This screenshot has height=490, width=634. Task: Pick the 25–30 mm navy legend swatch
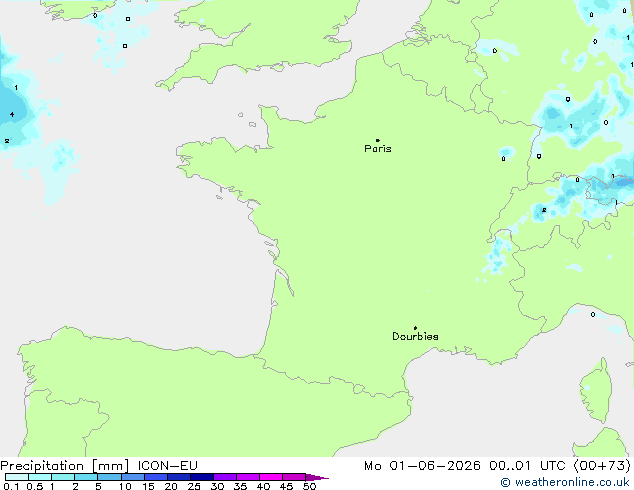click(202, 477)
